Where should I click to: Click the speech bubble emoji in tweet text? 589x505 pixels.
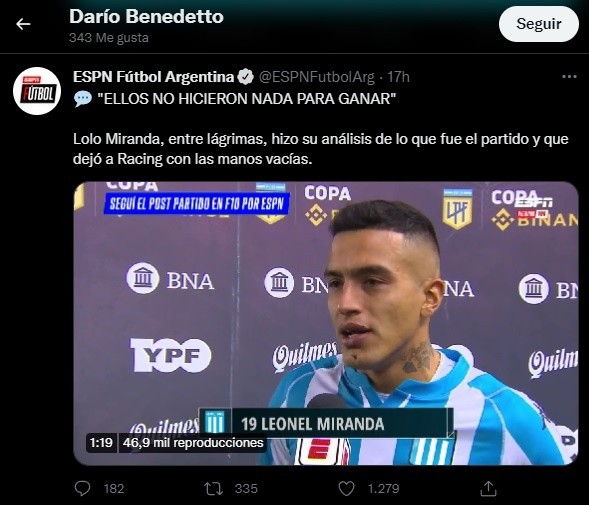tap(83, 99)
